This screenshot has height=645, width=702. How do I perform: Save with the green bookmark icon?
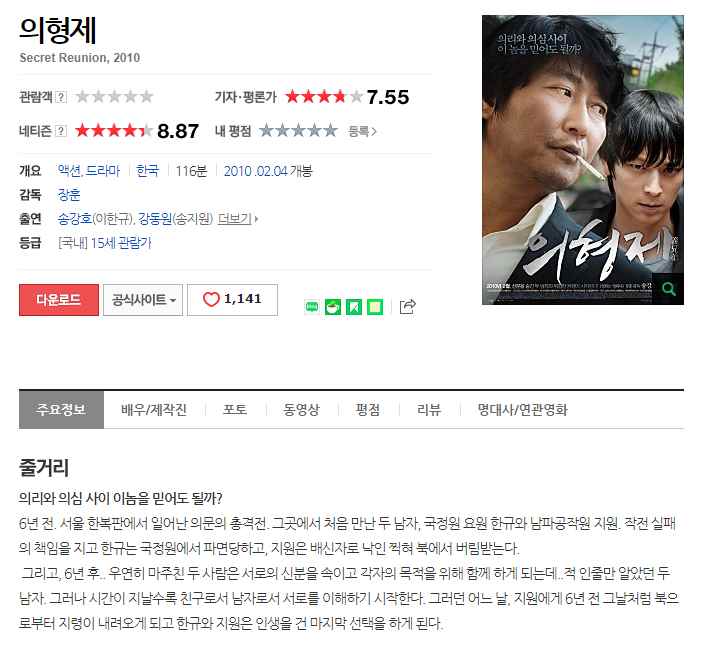coord(354,307)
